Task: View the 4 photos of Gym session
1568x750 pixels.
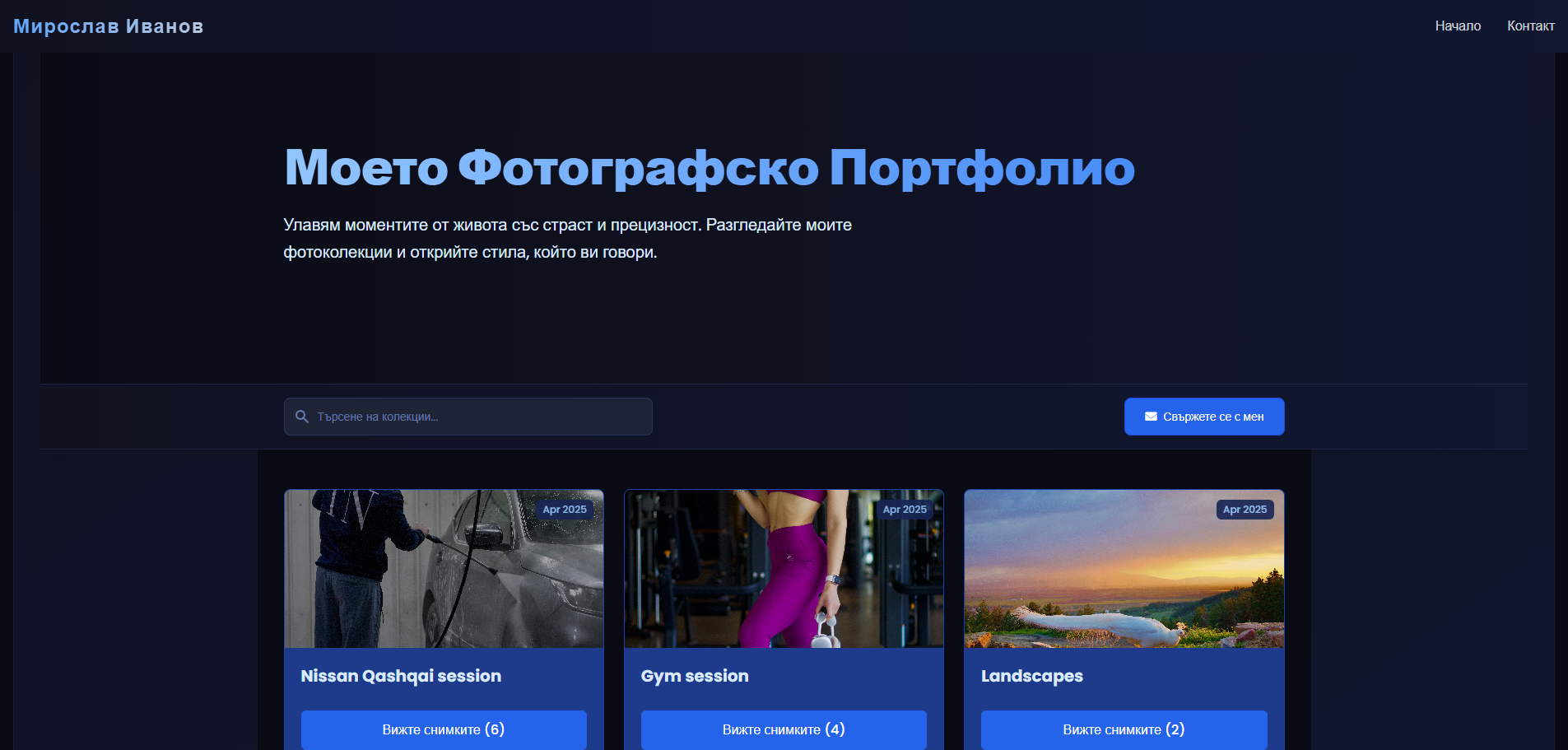Action: tap(784, 729)
